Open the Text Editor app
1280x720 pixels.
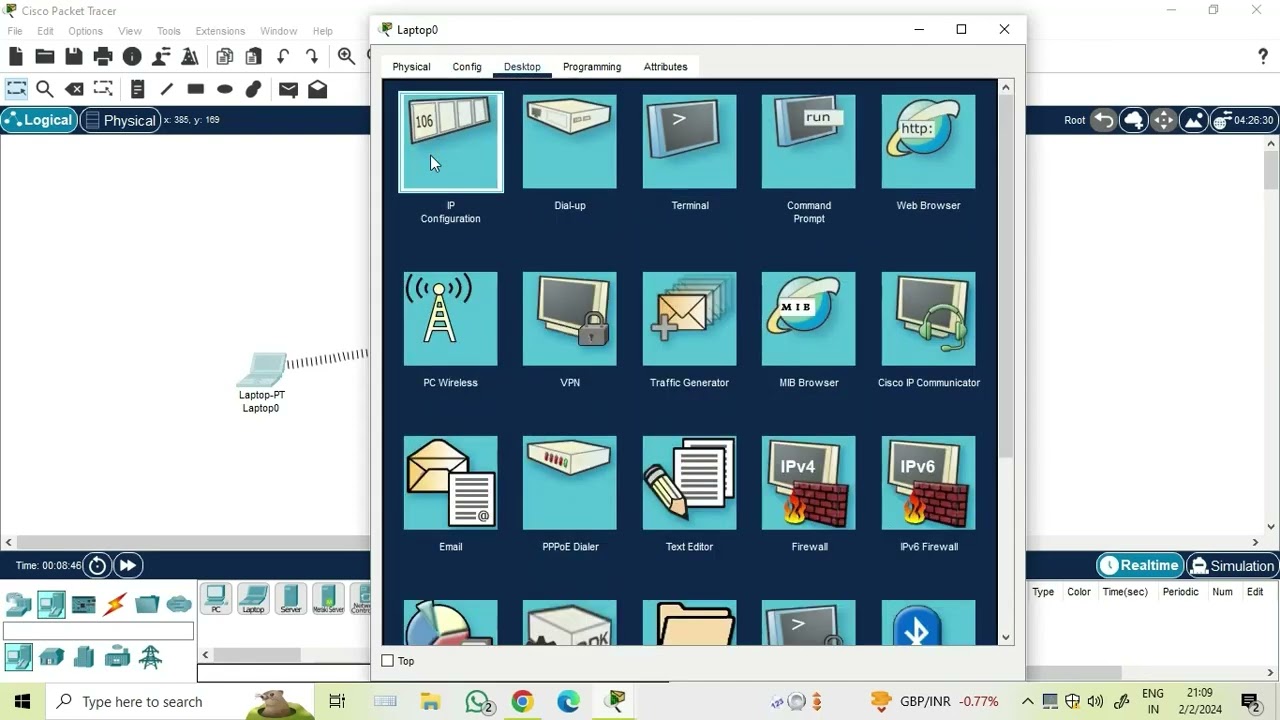(x=690, y=483)
